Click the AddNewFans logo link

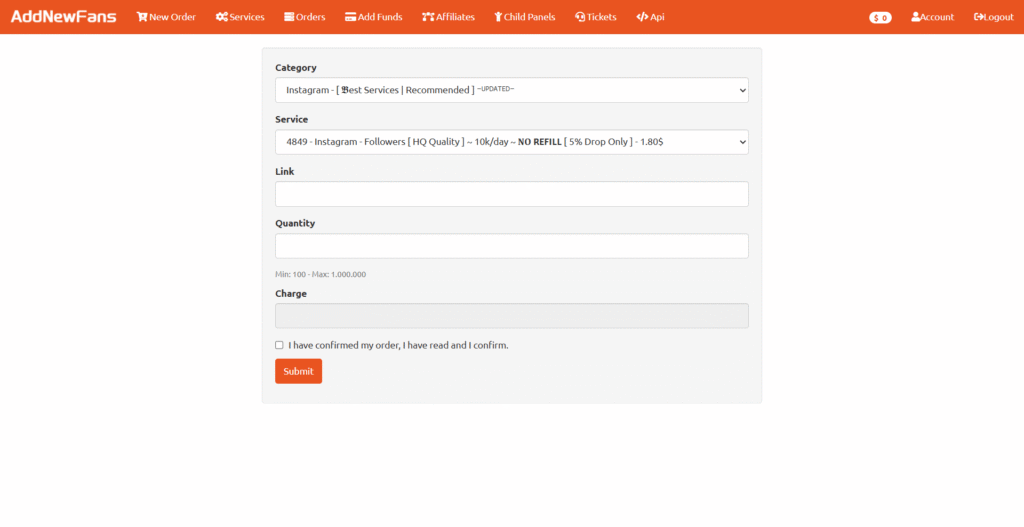[x=63, y=17]
